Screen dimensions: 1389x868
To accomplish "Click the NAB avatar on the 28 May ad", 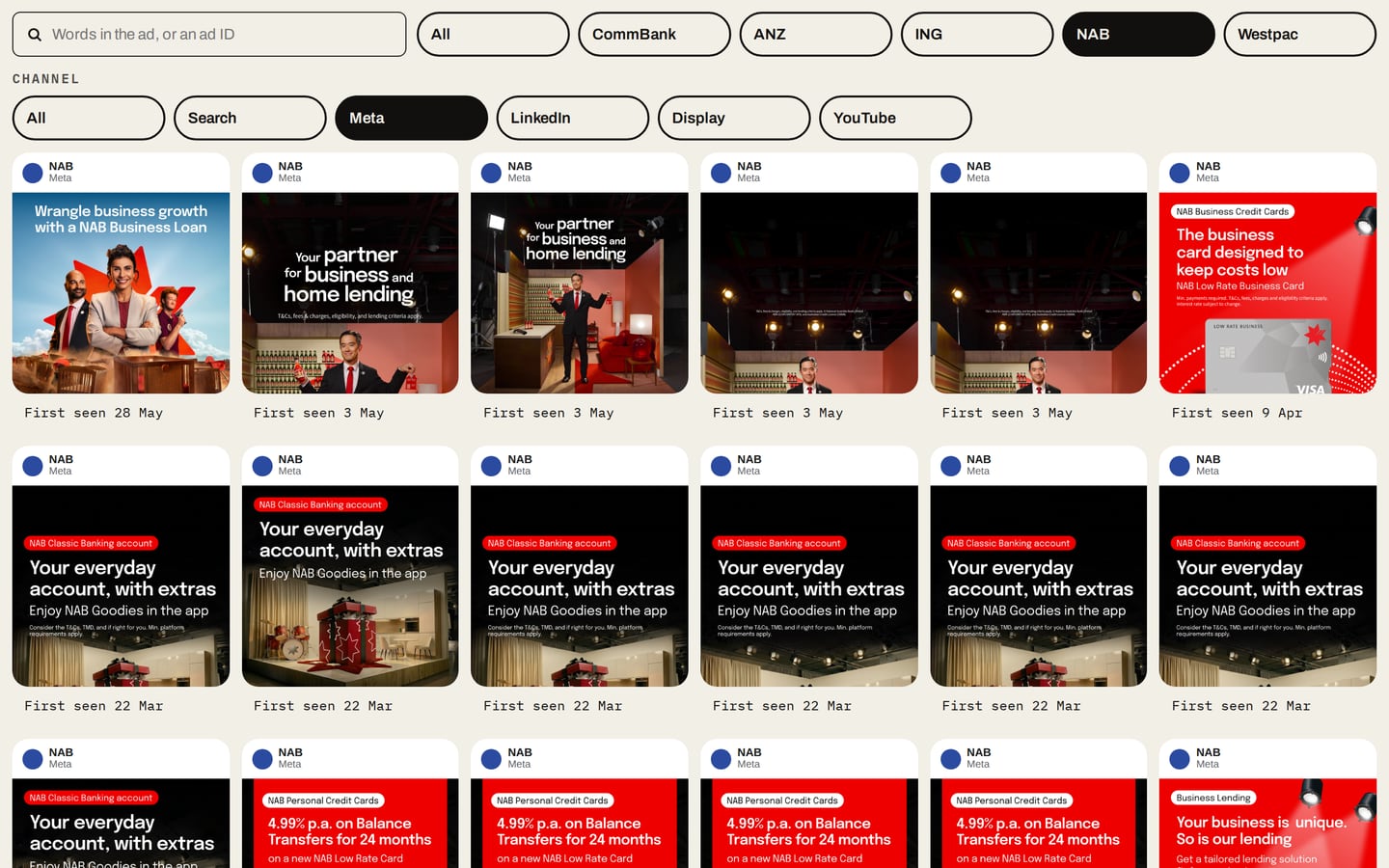I will coord(33,173).
